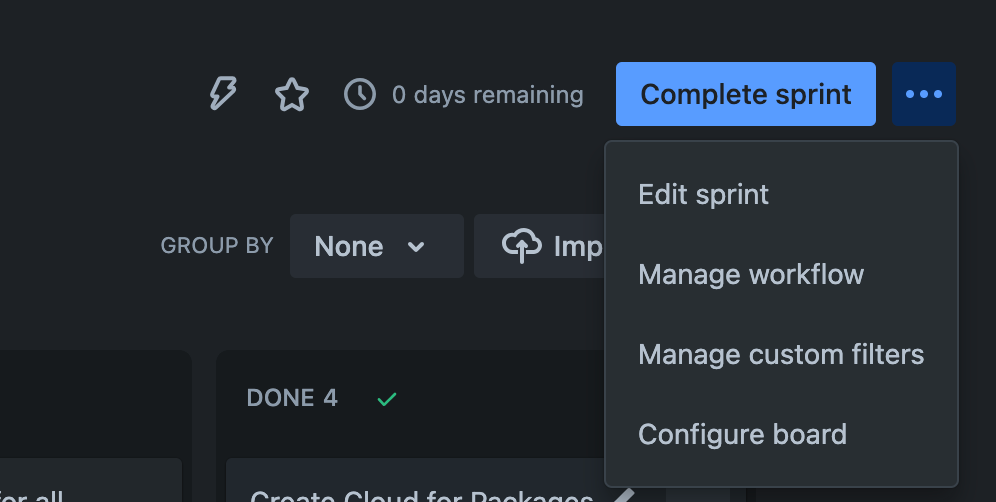996x502 pixels.
Task: Open the partially visible "for all" card
Action: (91, 480)
